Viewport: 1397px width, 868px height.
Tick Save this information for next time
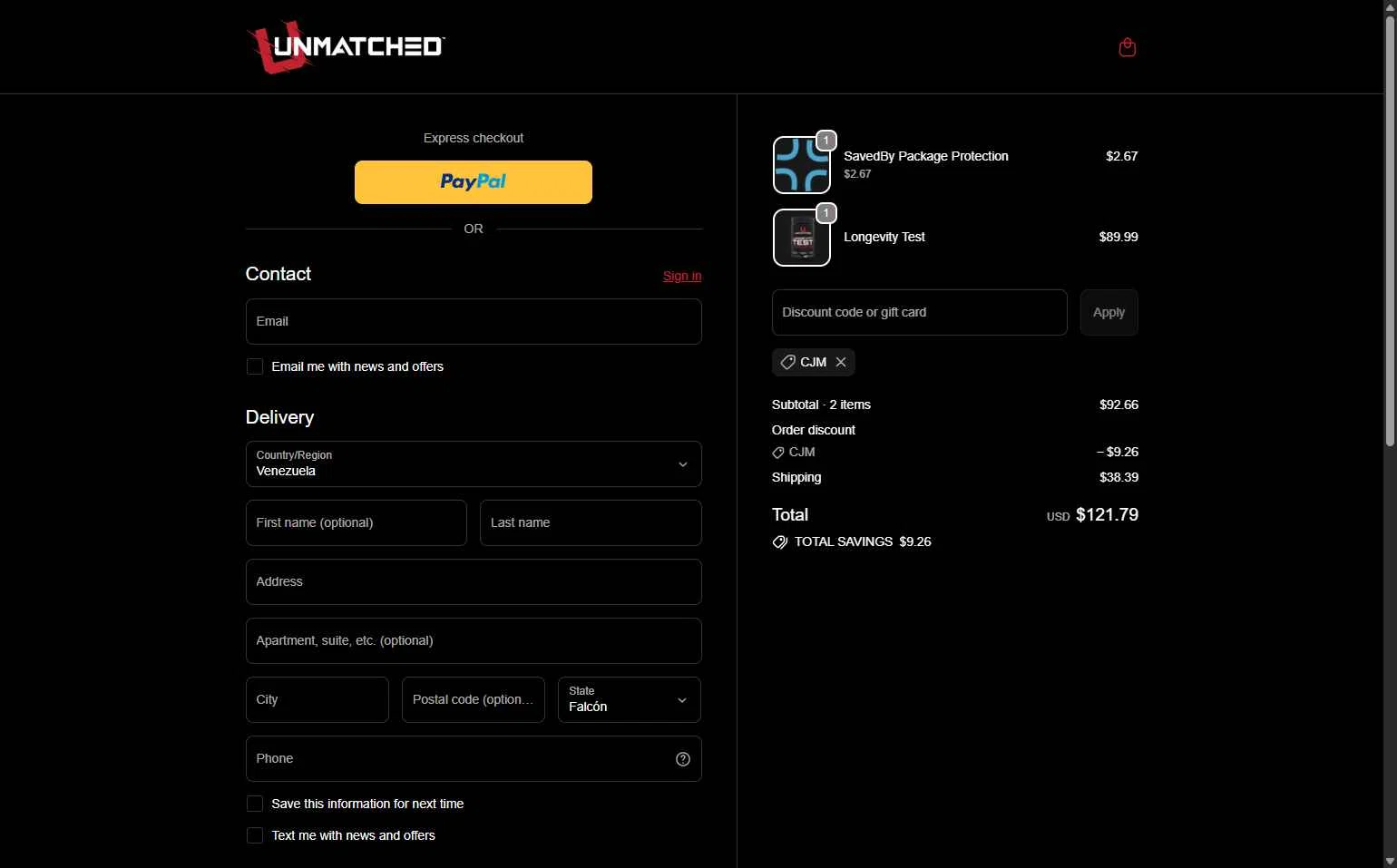tap(255, 804)
